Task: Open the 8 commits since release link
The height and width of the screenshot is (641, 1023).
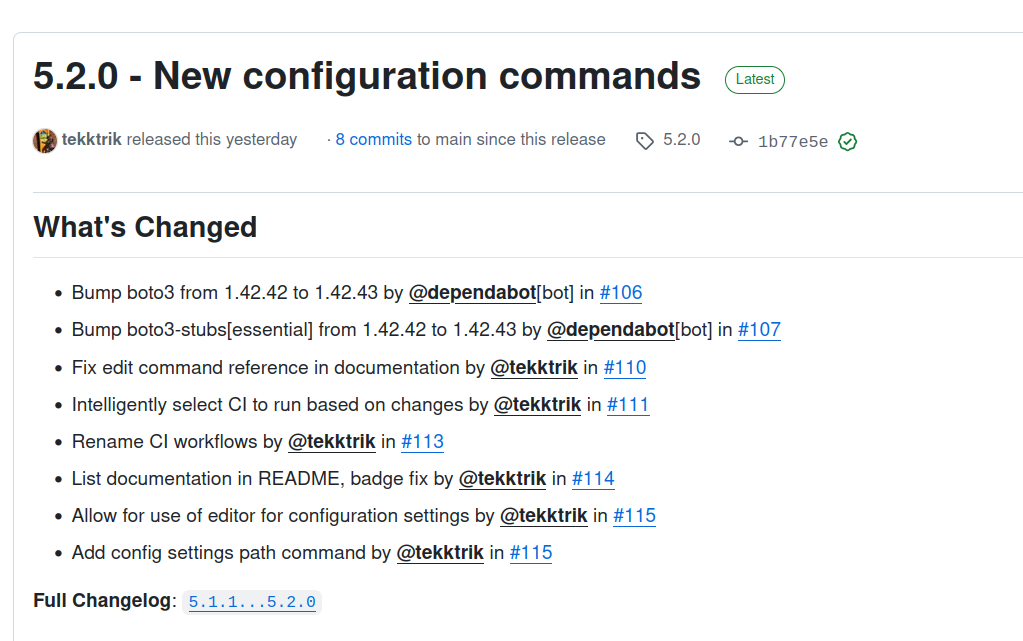Action: point(373,140)
